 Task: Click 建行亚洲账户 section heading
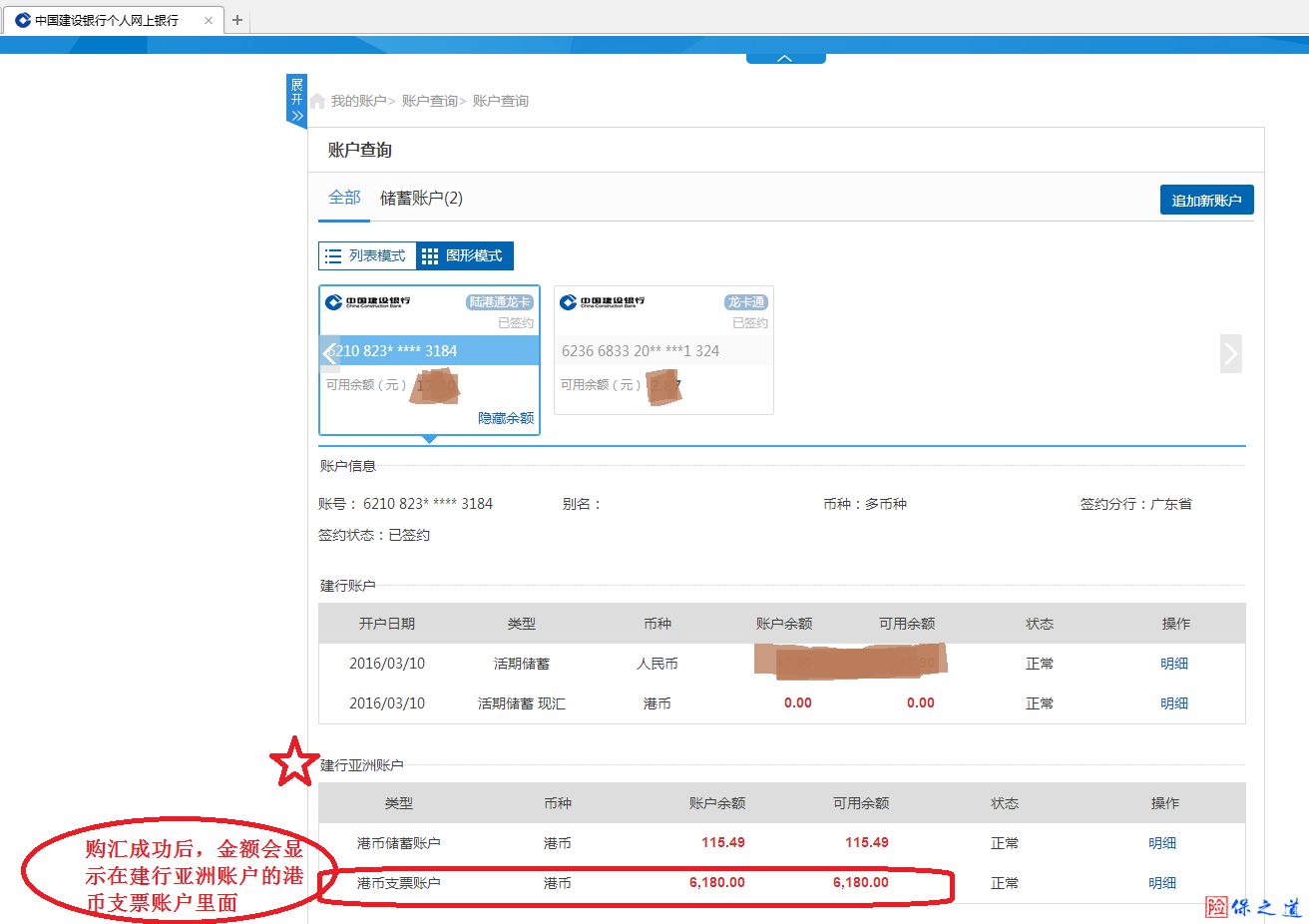point(361,765)
